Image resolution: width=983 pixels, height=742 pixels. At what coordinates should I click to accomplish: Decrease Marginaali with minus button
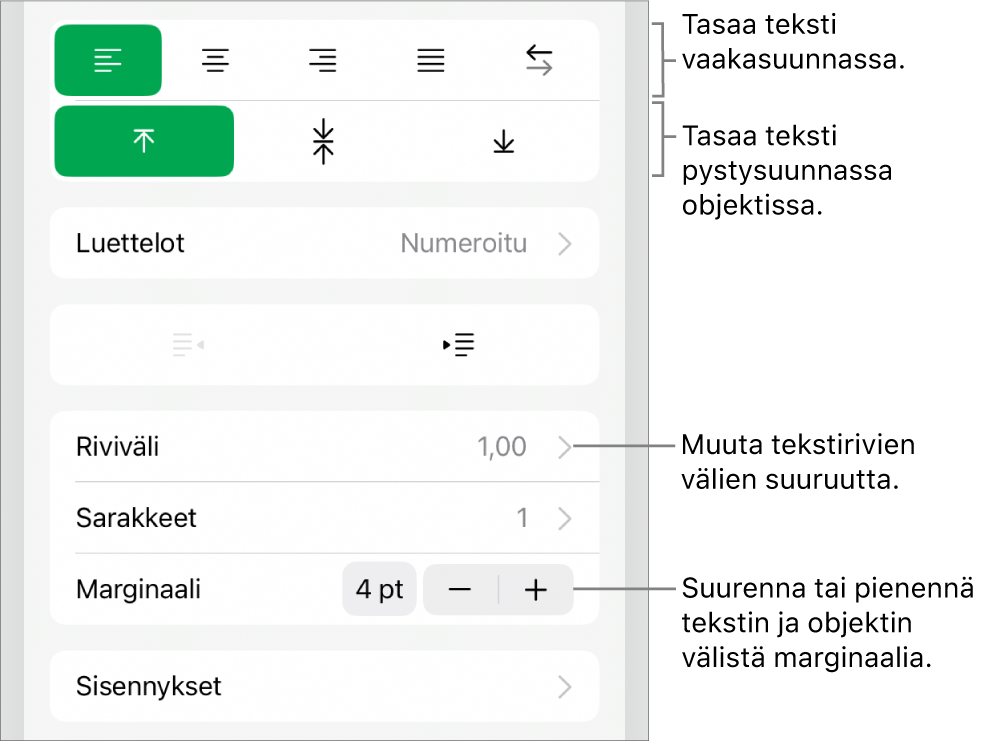[460, 590]
